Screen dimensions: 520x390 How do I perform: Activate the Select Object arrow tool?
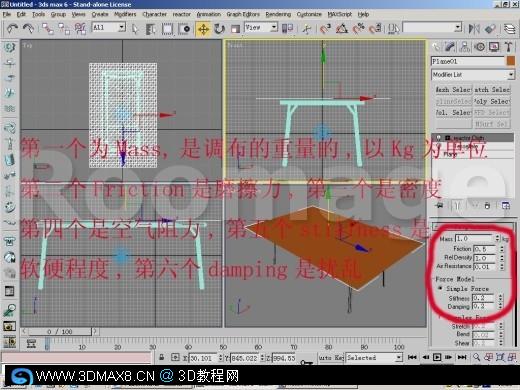coord(135,29)
